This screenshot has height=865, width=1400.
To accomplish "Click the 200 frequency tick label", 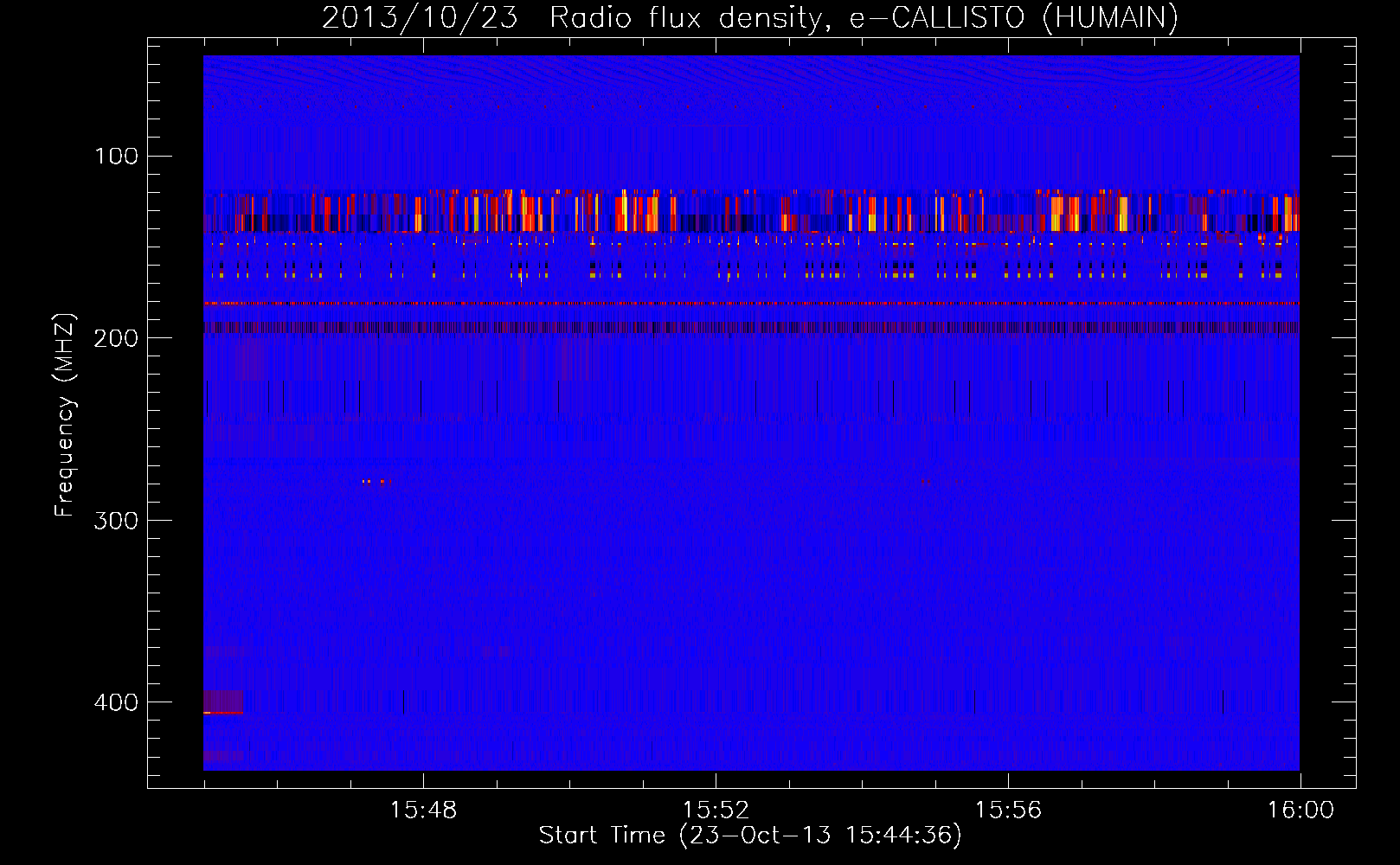I will click(x=116, y=338).
